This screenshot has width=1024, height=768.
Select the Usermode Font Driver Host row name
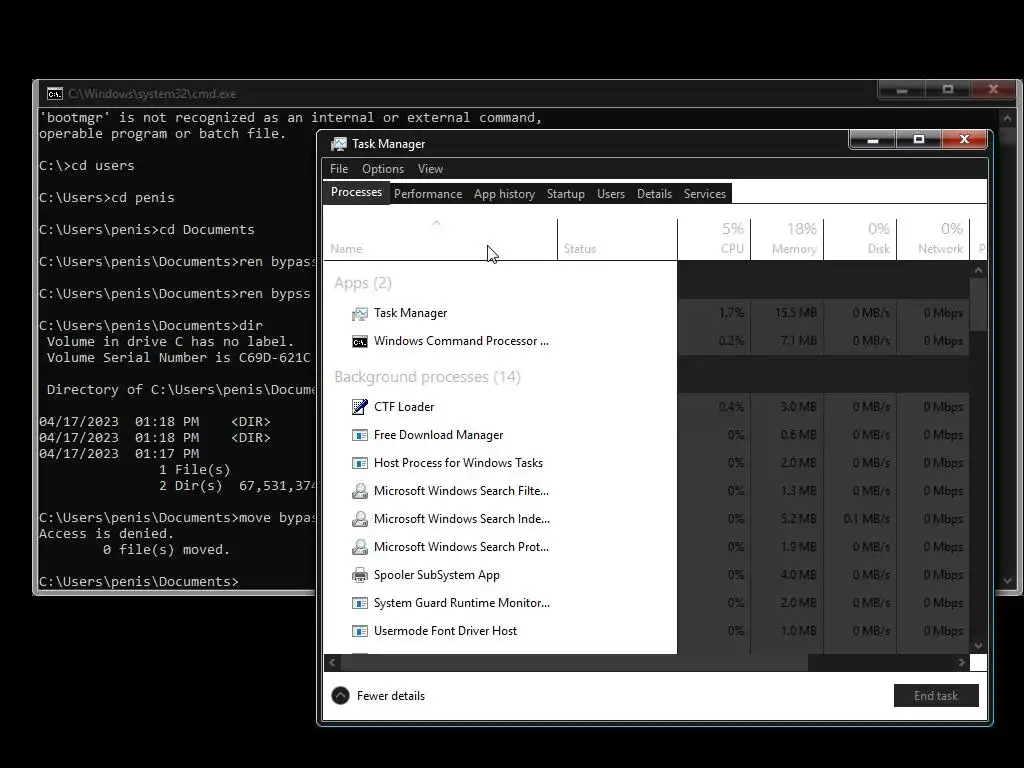tap(445, 631)
